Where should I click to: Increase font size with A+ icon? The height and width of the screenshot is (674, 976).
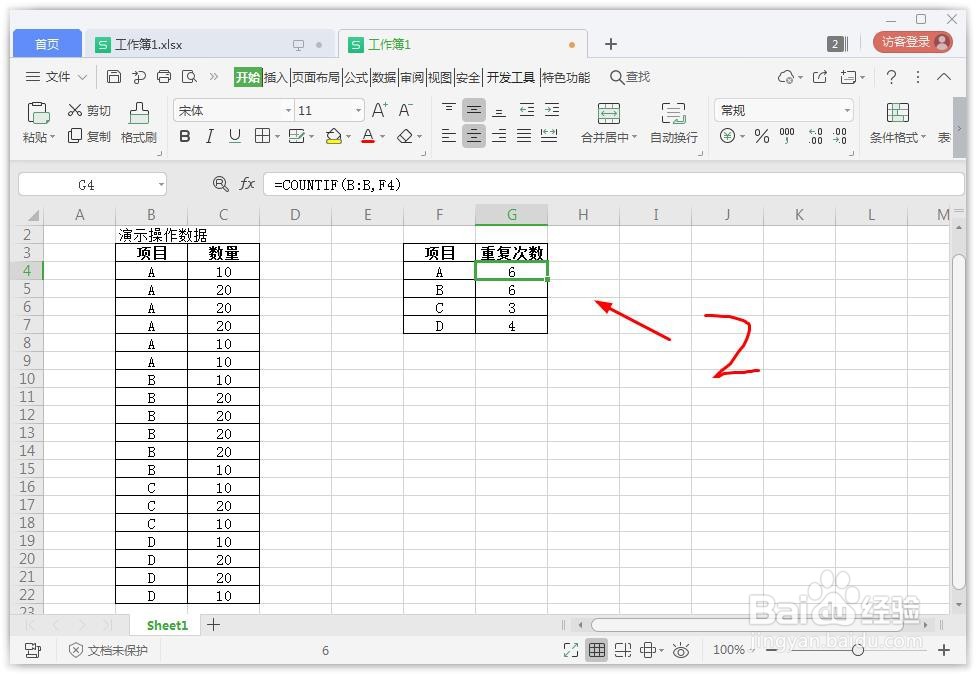pos(380,110)
